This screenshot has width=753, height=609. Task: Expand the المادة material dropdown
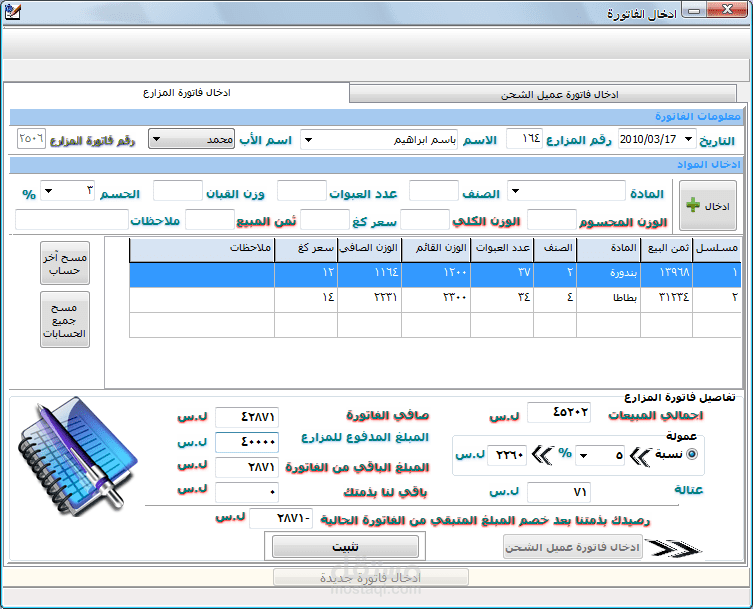(515, 191)
